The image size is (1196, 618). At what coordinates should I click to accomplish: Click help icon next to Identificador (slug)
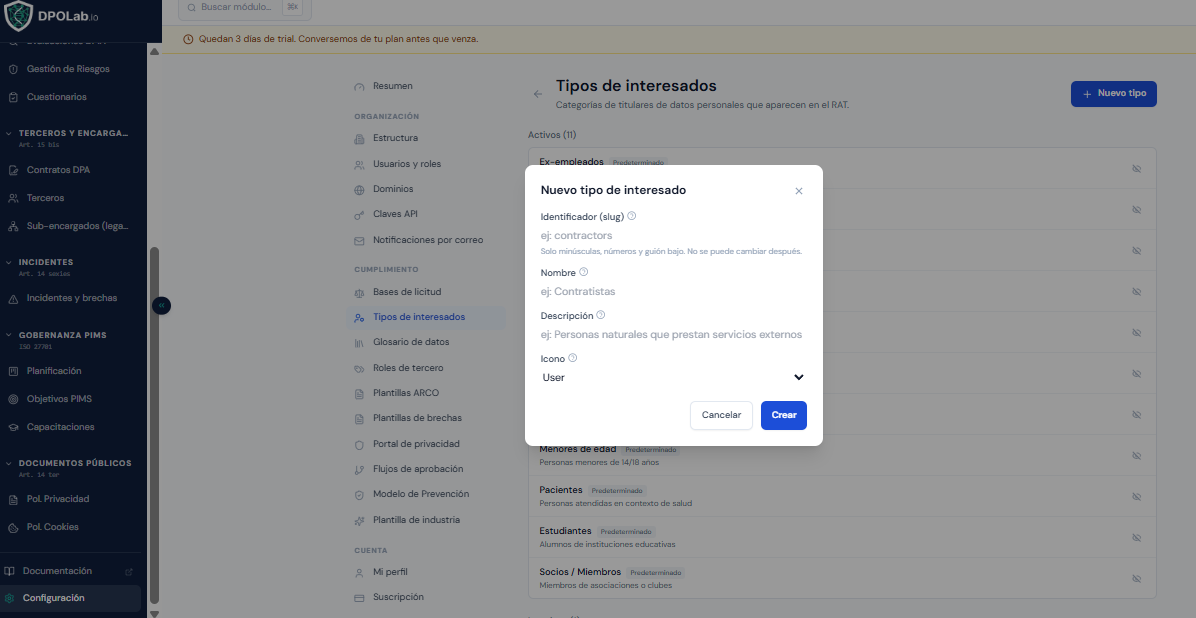pos(632,216)
